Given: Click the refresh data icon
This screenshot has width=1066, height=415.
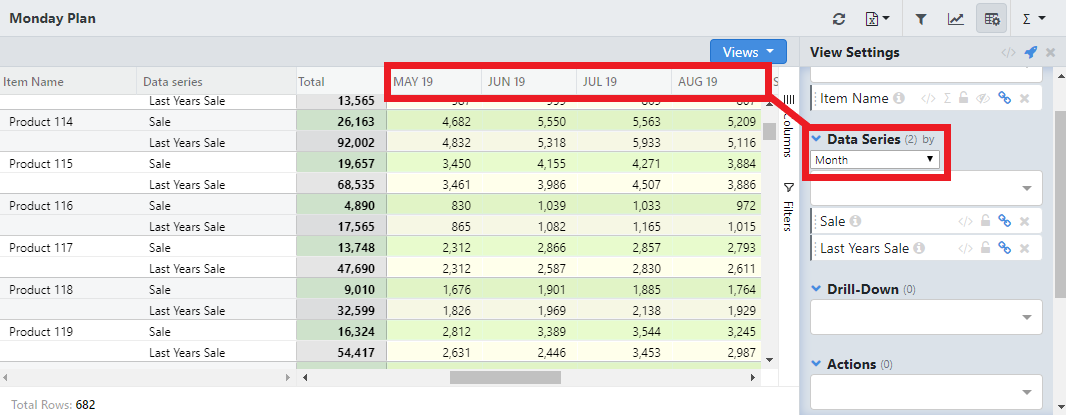Looking at the screenshot, I should point(839,19).
